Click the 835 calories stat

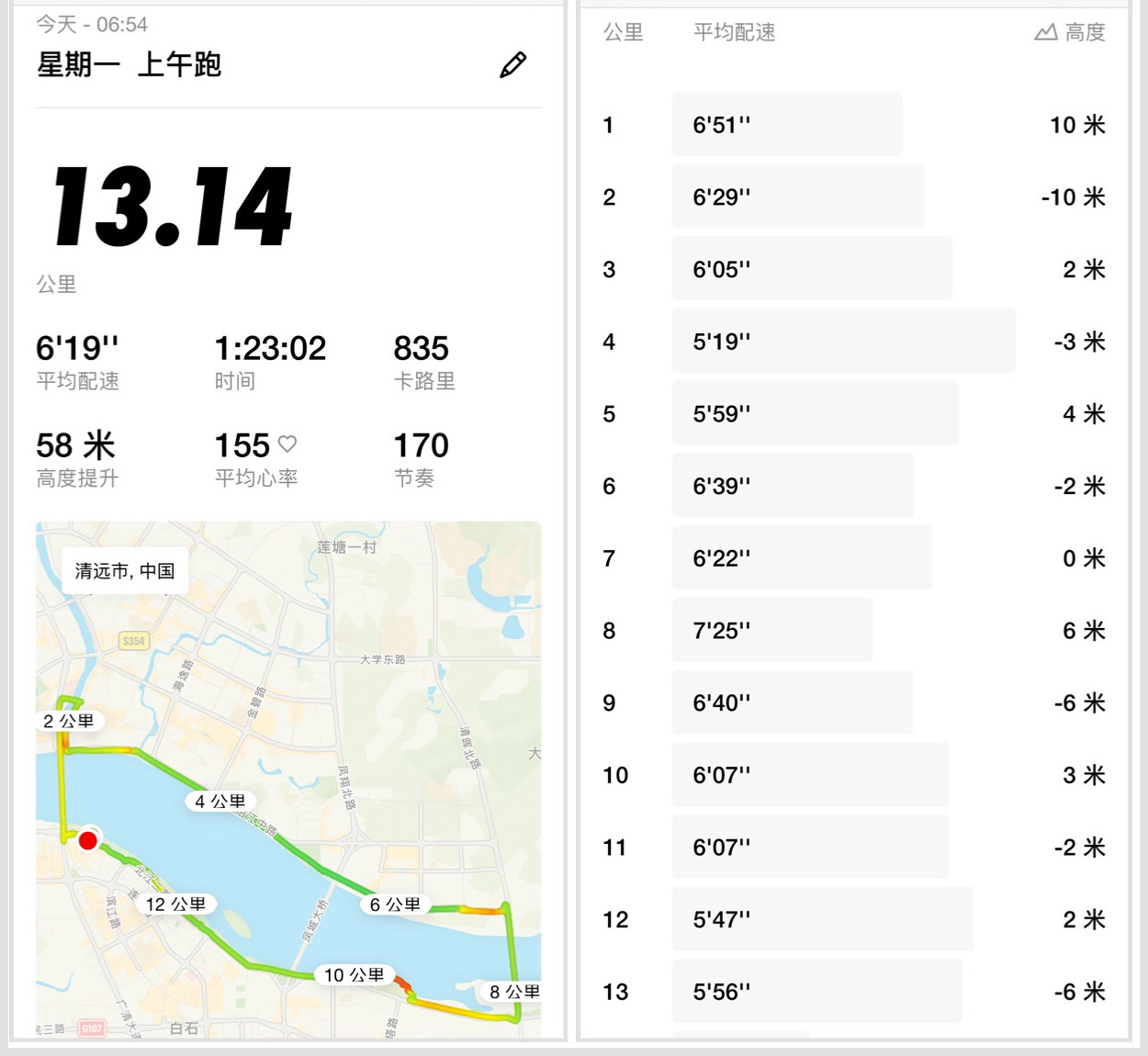(x=422, y=349)
